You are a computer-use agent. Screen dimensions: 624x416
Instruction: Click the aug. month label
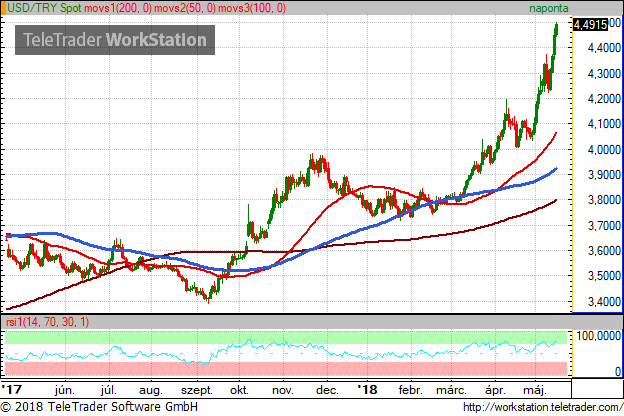(x=150, y=391)
